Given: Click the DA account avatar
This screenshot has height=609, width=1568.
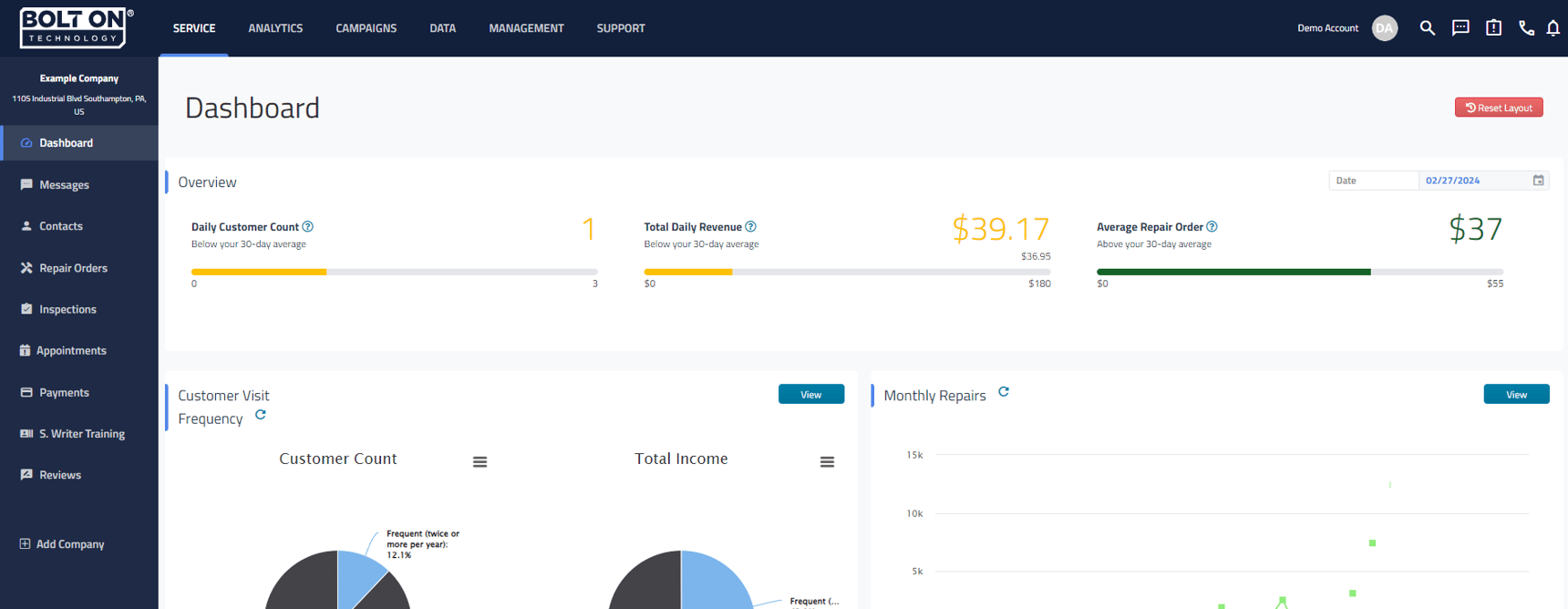Looking at the screenshot, I should point(1385,28).
